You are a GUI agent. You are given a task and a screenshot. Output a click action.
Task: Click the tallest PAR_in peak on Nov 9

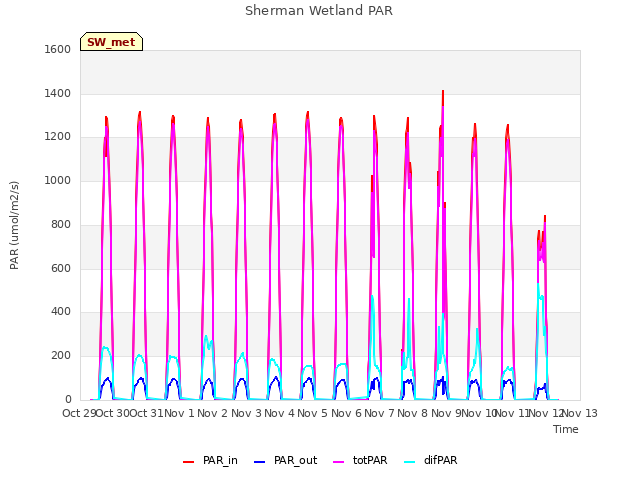(x=443, y=91)
